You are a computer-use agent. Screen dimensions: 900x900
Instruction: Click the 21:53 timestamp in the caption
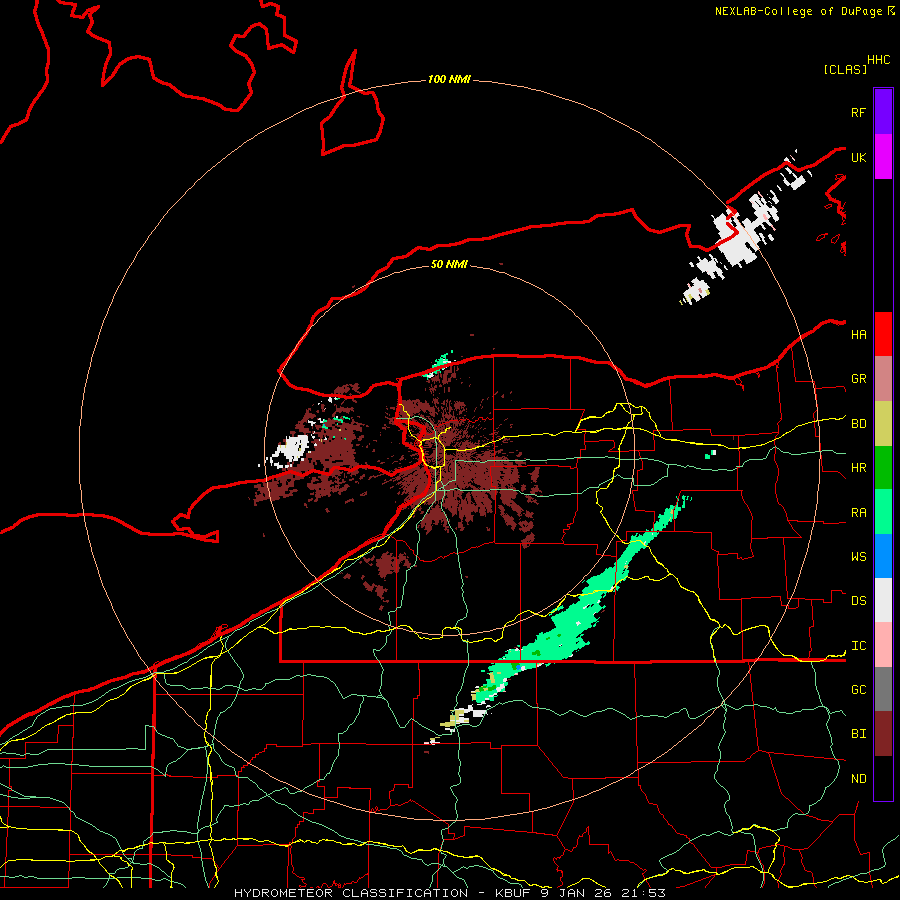(646, 893)
